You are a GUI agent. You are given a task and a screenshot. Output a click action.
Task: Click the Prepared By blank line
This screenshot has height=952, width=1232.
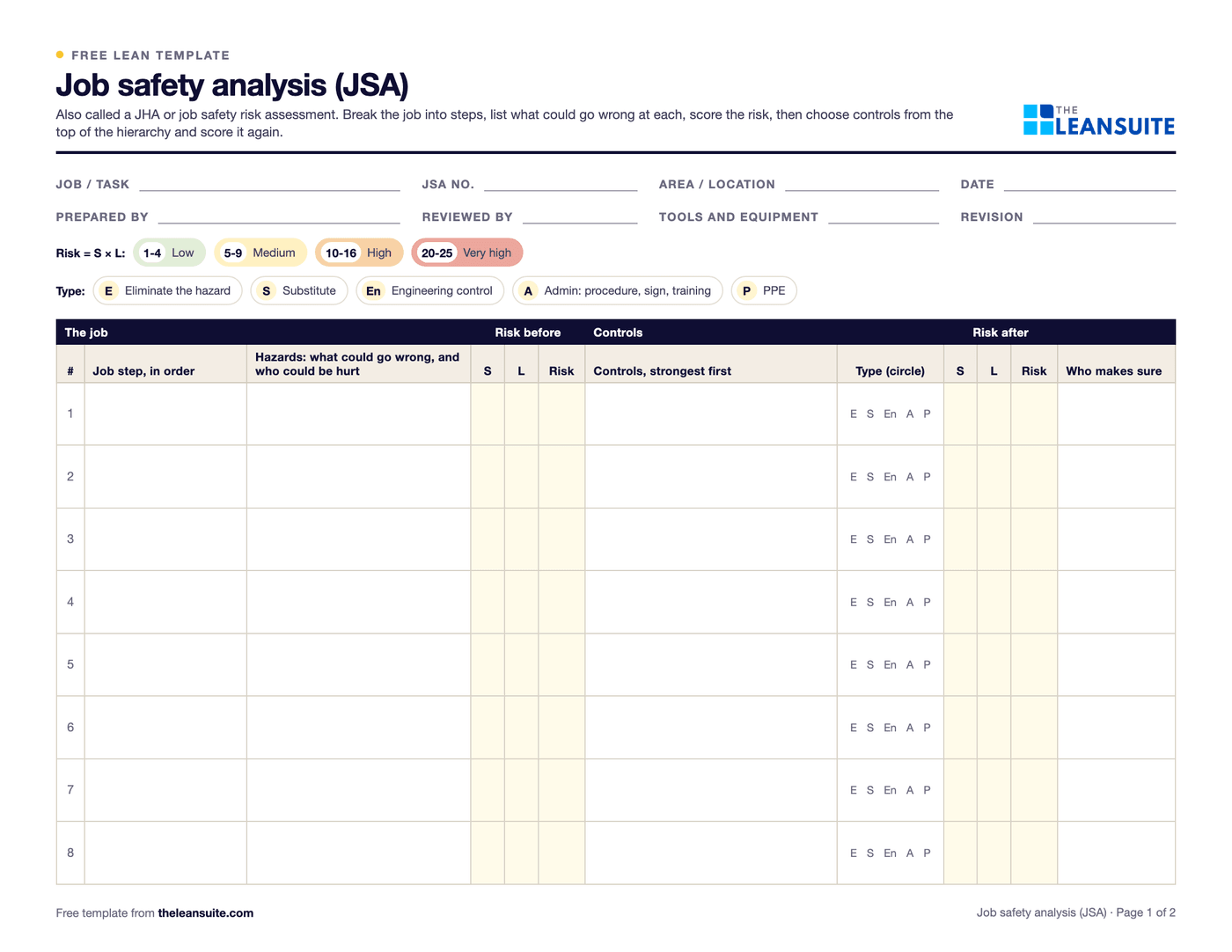[x=279, y=217]
